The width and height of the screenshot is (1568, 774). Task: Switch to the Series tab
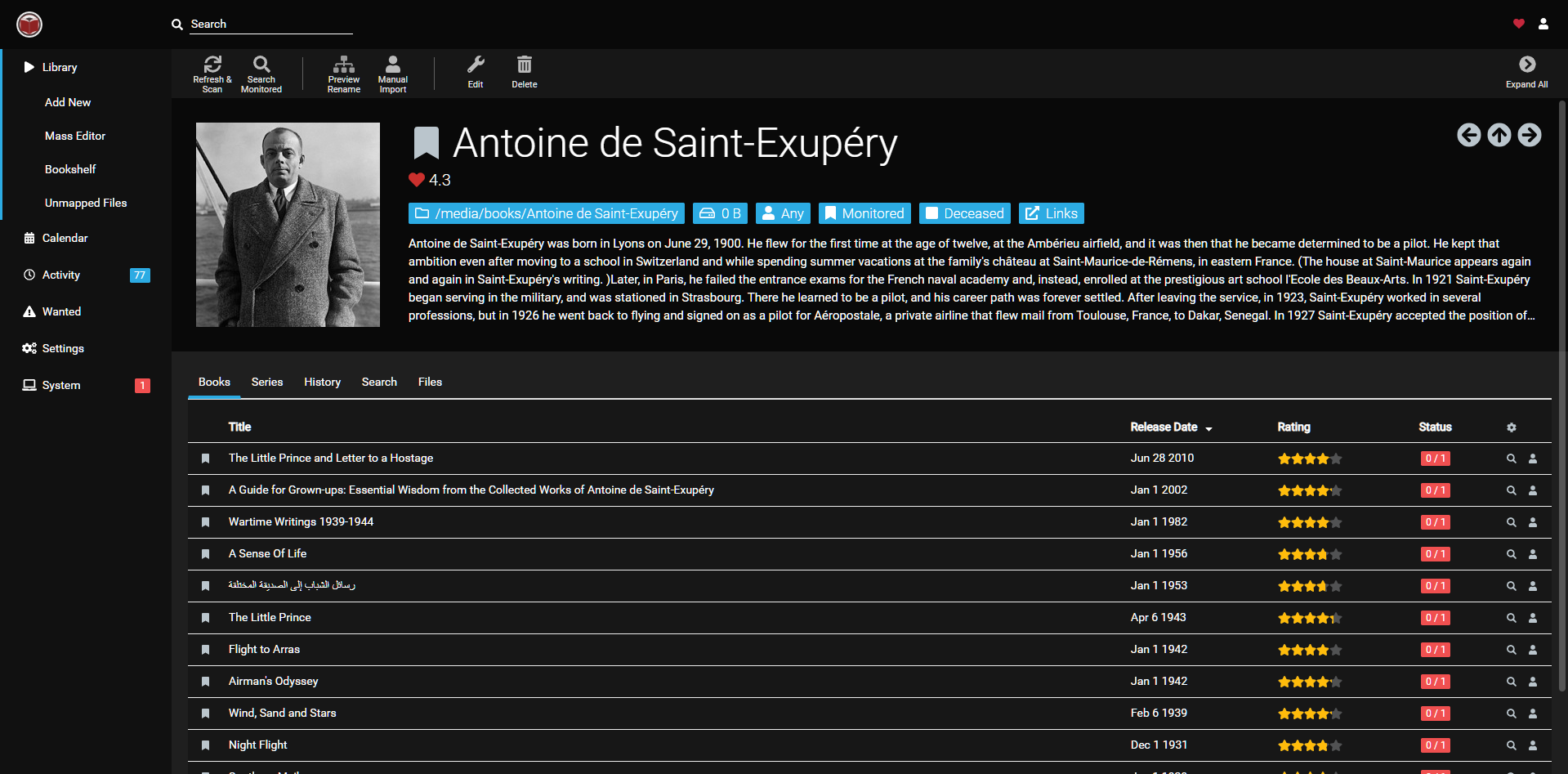pos(267,382)
